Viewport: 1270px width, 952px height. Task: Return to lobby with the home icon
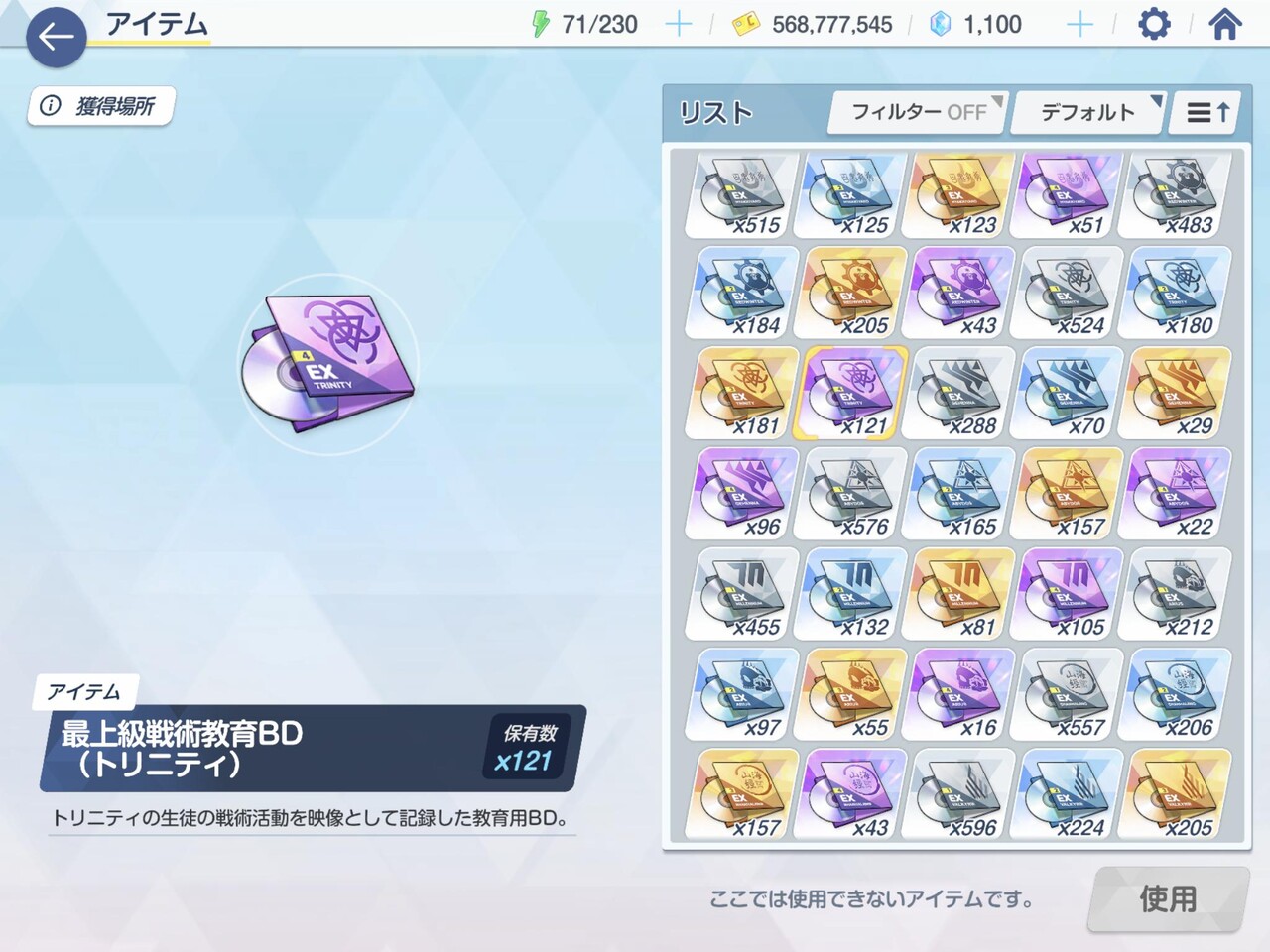click(1224, 24)
